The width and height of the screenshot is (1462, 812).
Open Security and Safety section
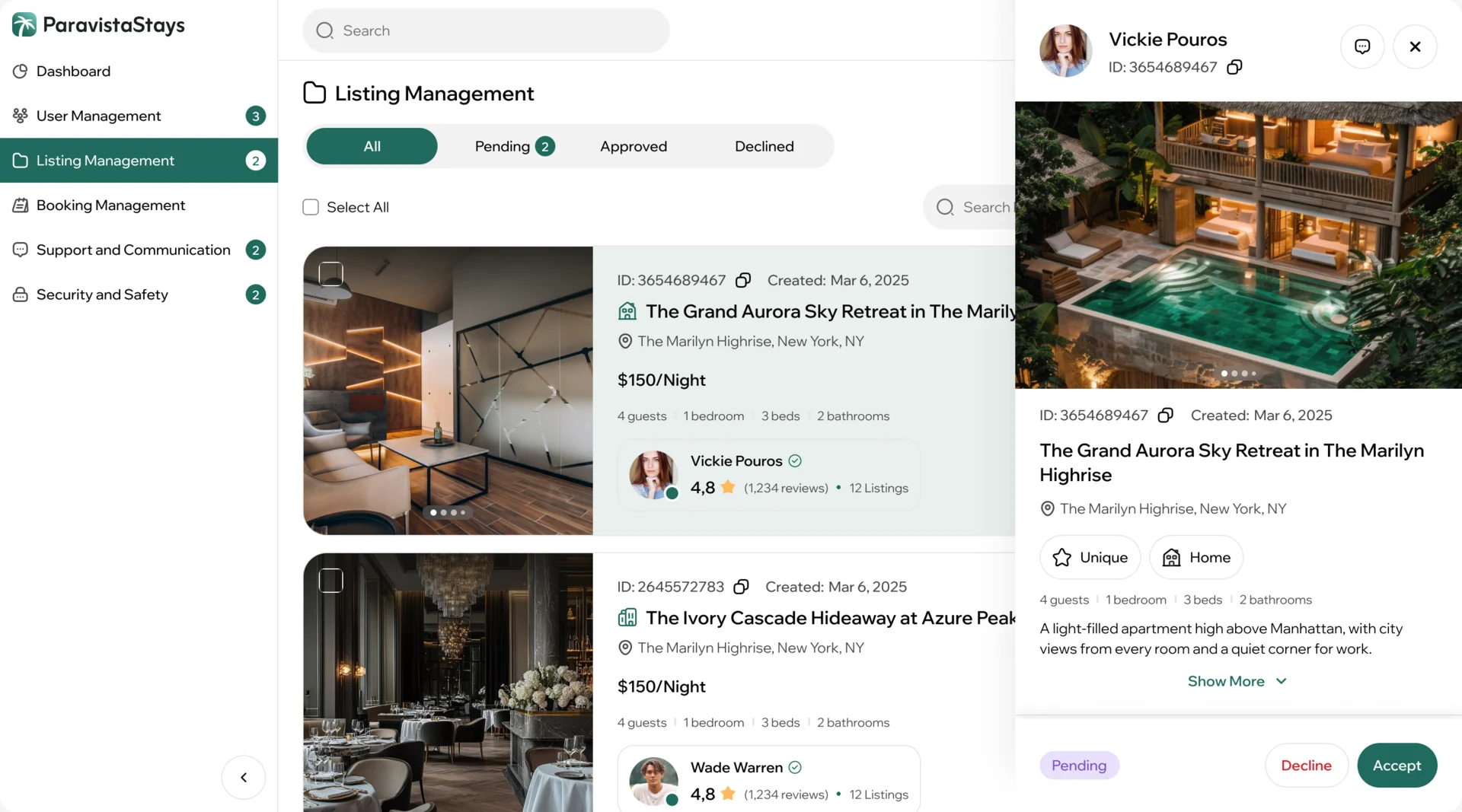139,295
